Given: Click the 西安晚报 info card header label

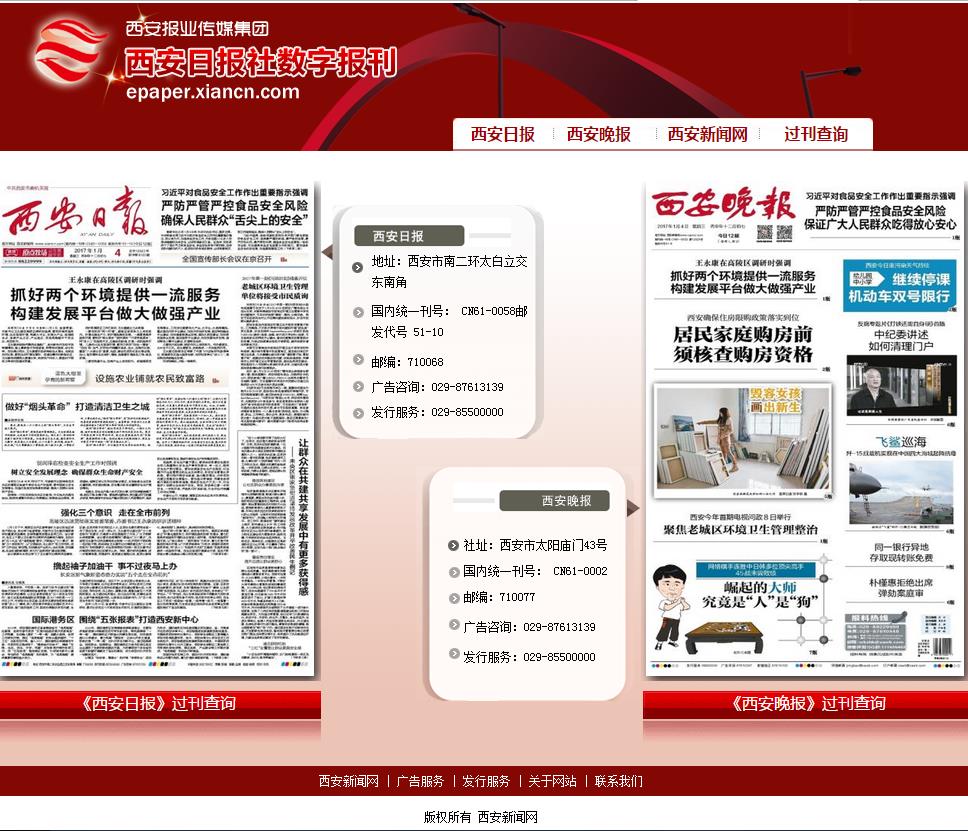Looking at the screenshot, I should [554, 501].
